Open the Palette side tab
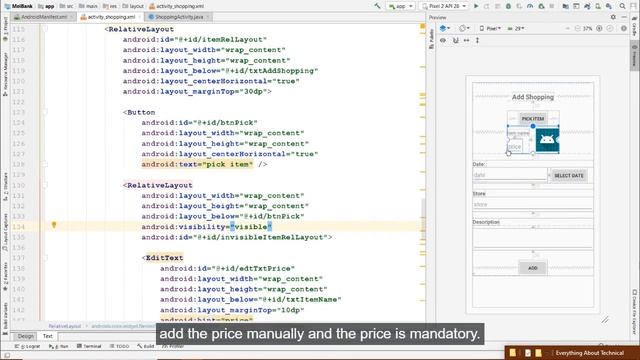Image resolution: width=640 pixels, height=360 pixels. click(x=431, y=39)
